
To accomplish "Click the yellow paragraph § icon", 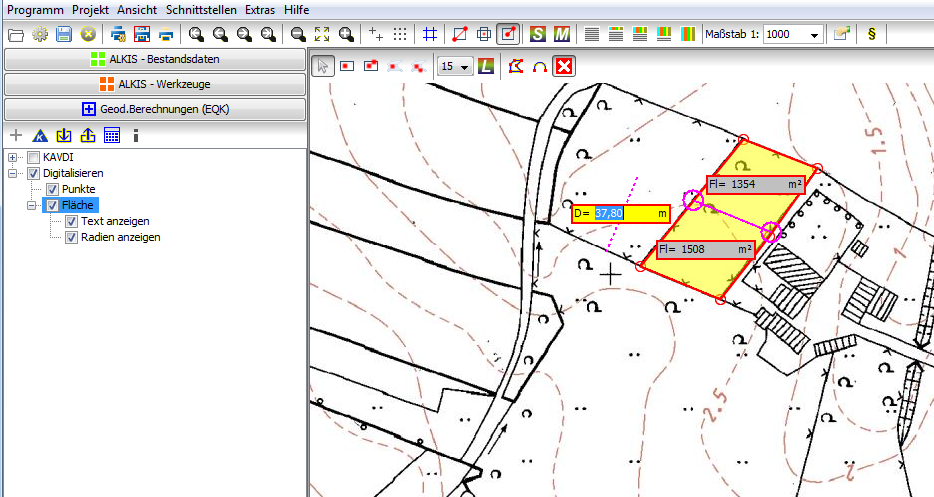I will (871, 35).
